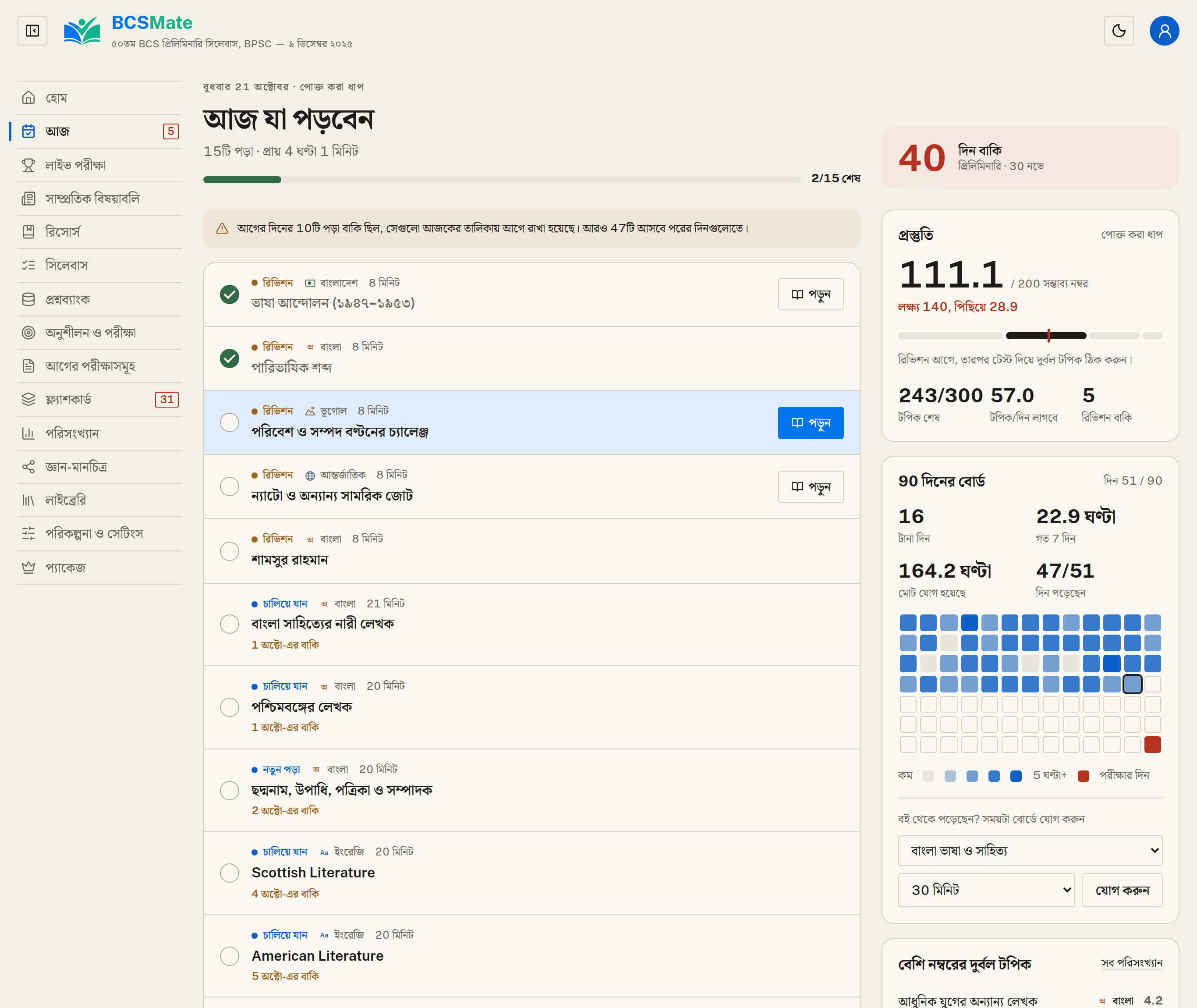Toggle dark mode with the moon icon

(1118, 30)
